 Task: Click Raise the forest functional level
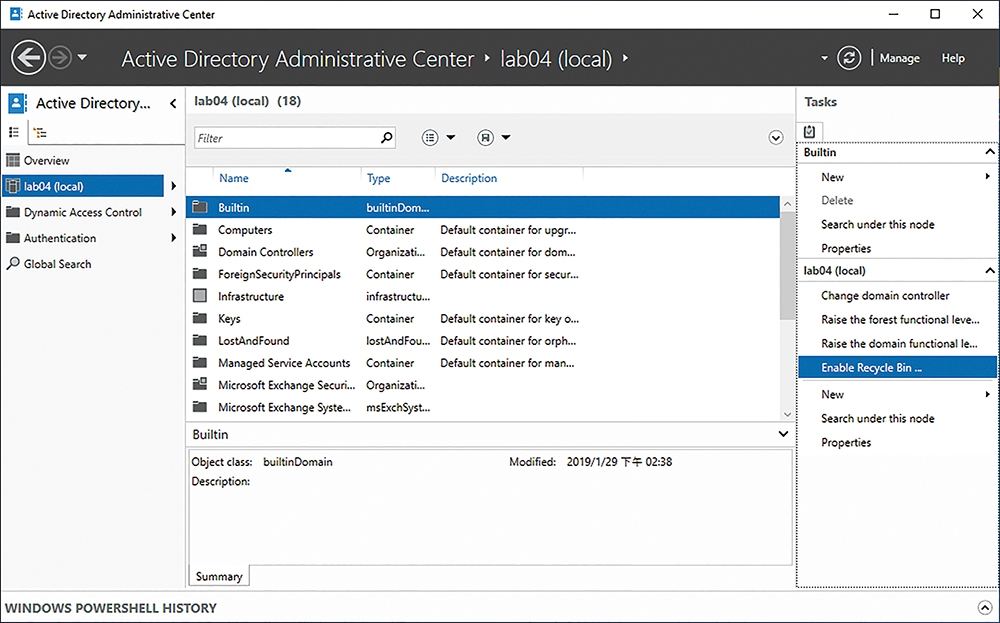[900, 319]
